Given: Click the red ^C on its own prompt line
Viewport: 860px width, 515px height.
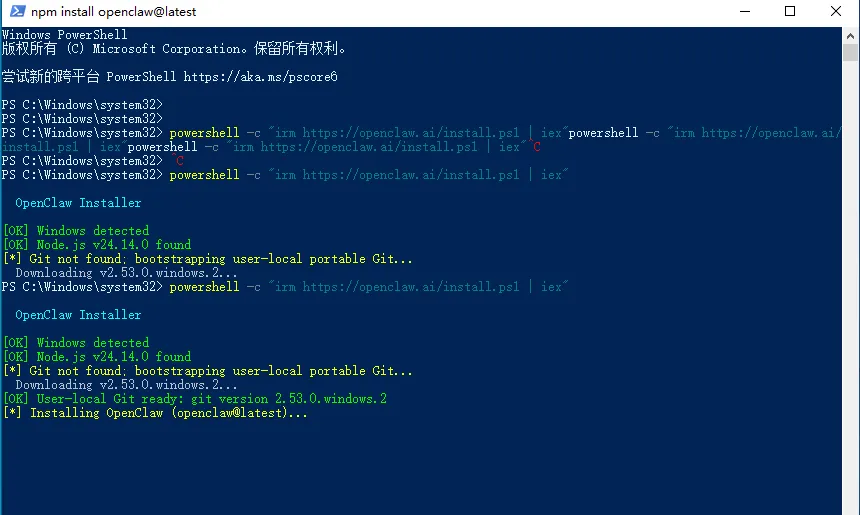Looking at the screenshot, I should 177,161.
